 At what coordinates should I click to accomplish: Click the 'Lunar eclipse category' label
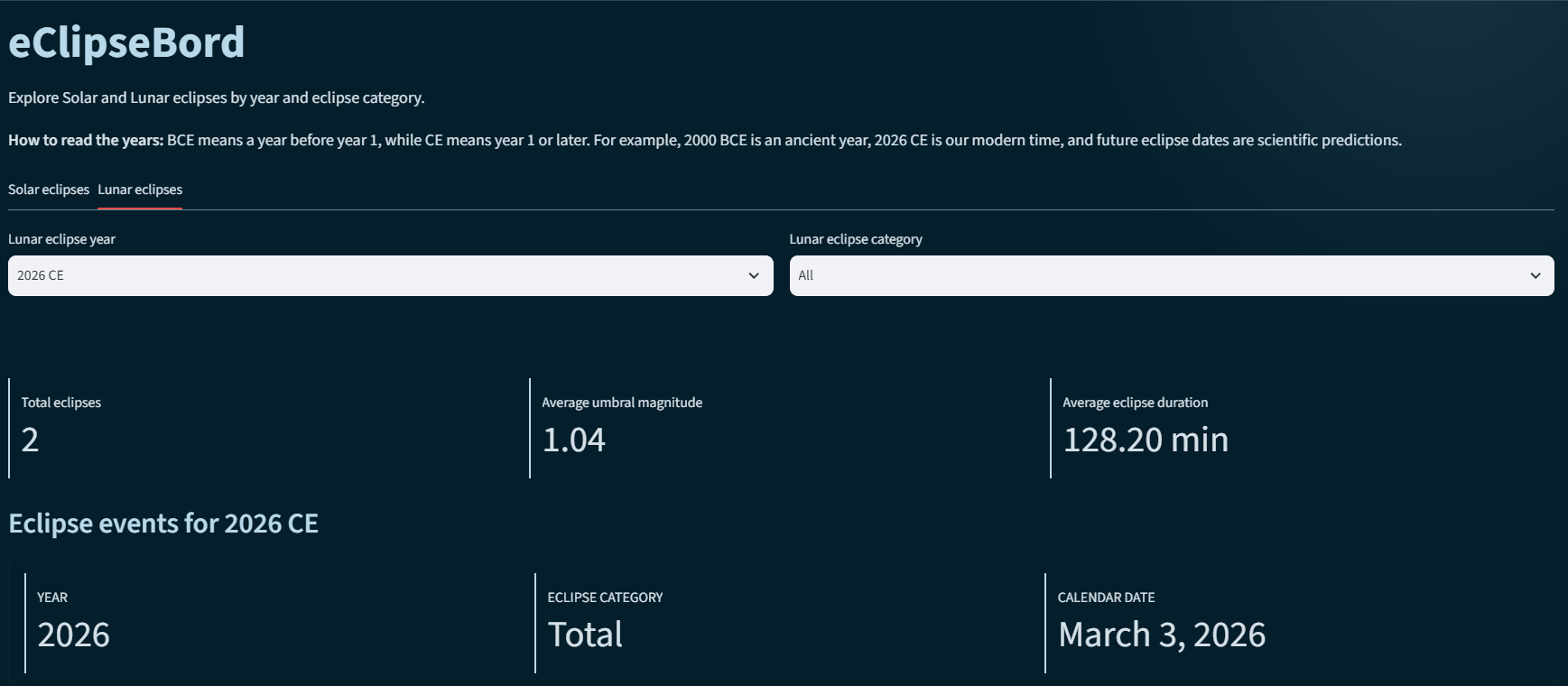(856, 239)
